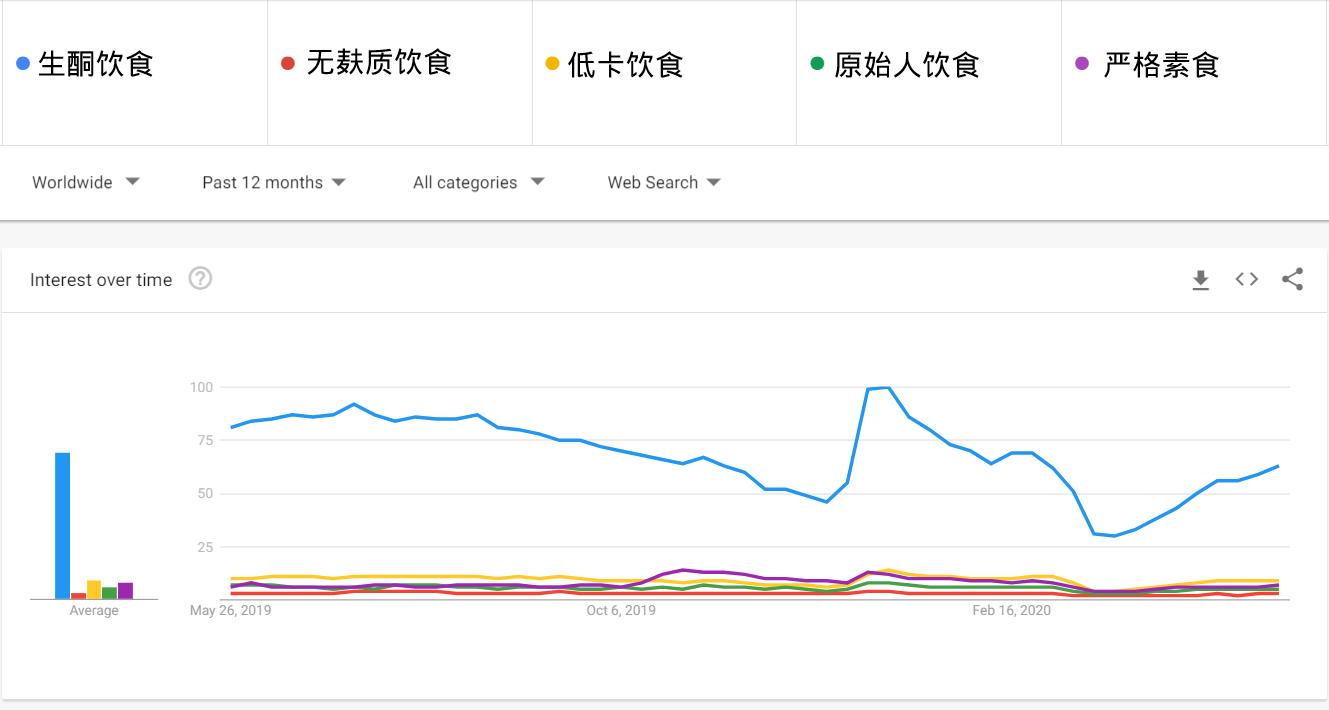Click the Feb 16, 2020 axis label
This screenshot has height=710, width=1329.
tap(1011, 610)
